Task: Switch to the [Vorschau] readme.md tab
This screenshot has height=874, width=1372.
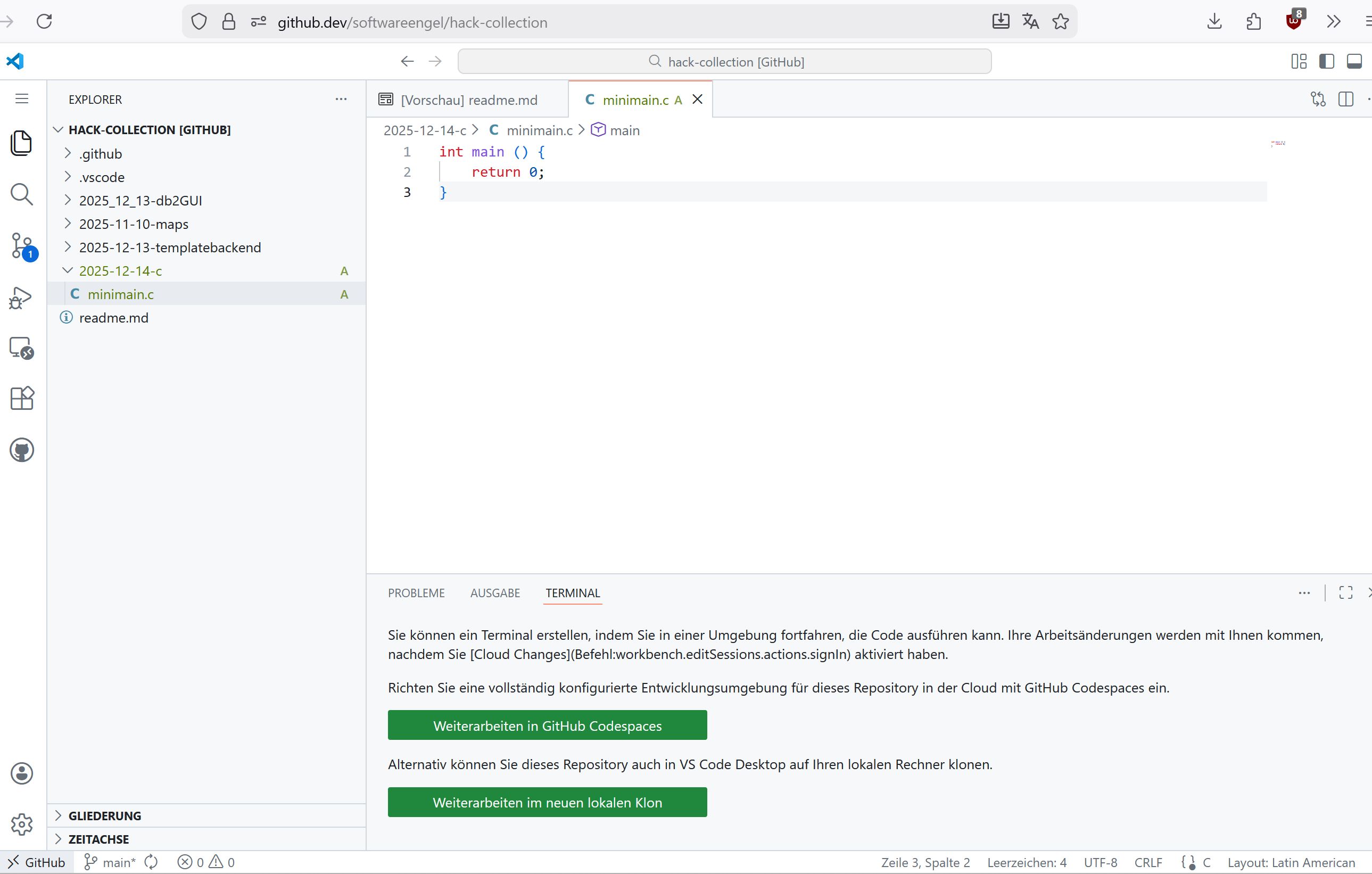Action: (468, 100)
